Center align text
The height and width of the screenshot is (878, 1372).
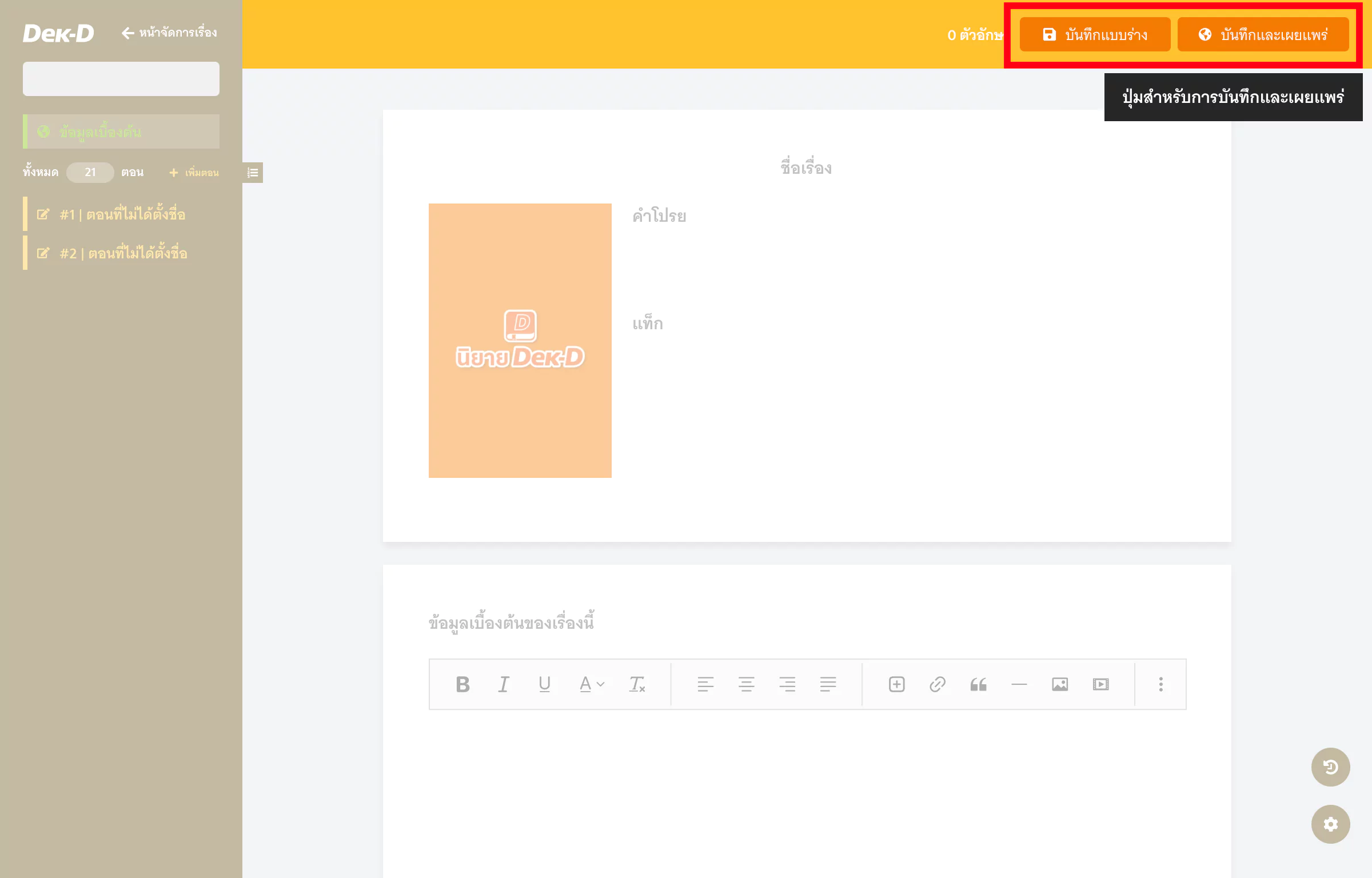[x=746, y=684]
